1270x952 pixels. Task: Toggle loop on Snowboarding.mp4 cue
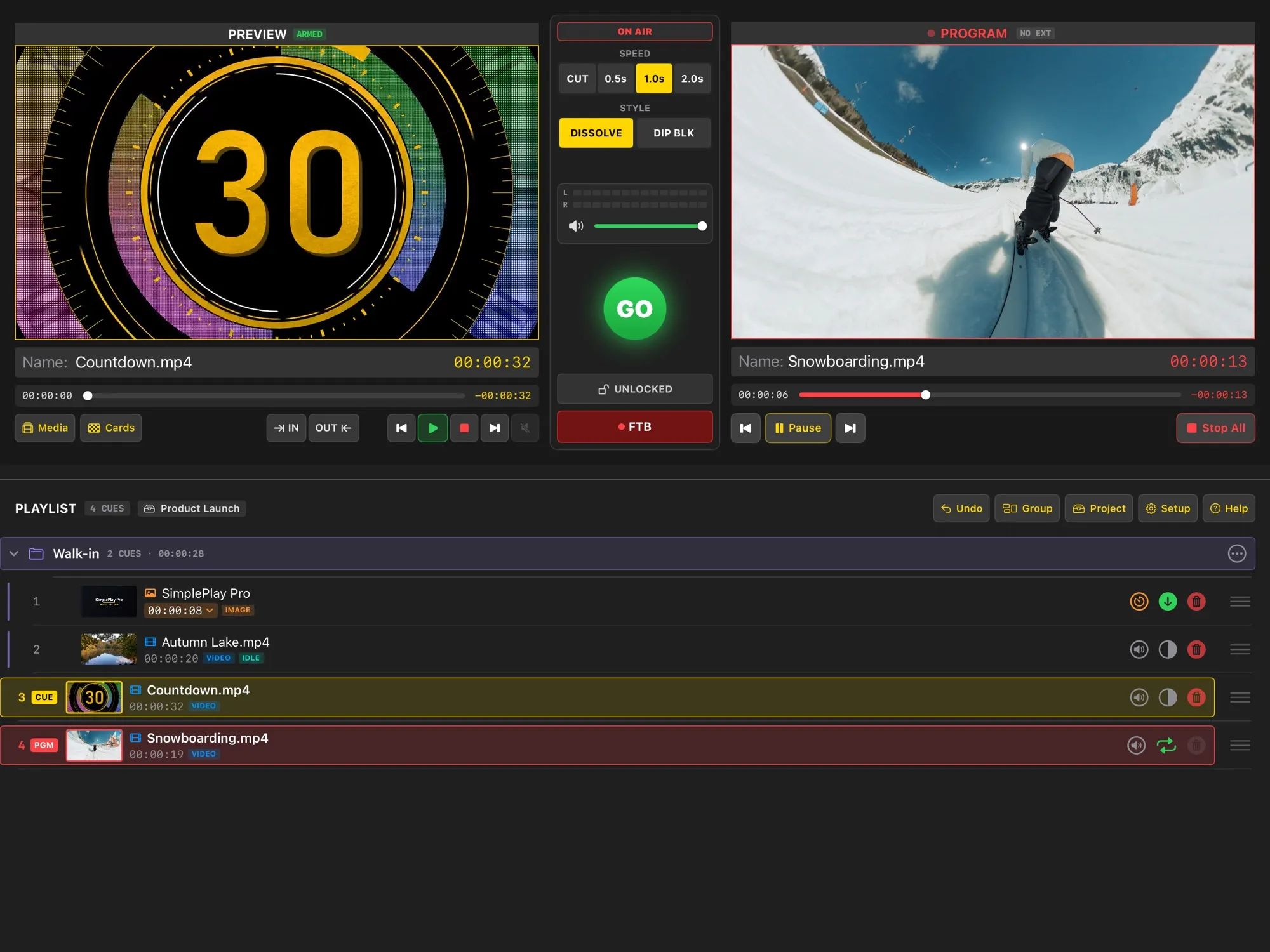[x=1166, y=745]
